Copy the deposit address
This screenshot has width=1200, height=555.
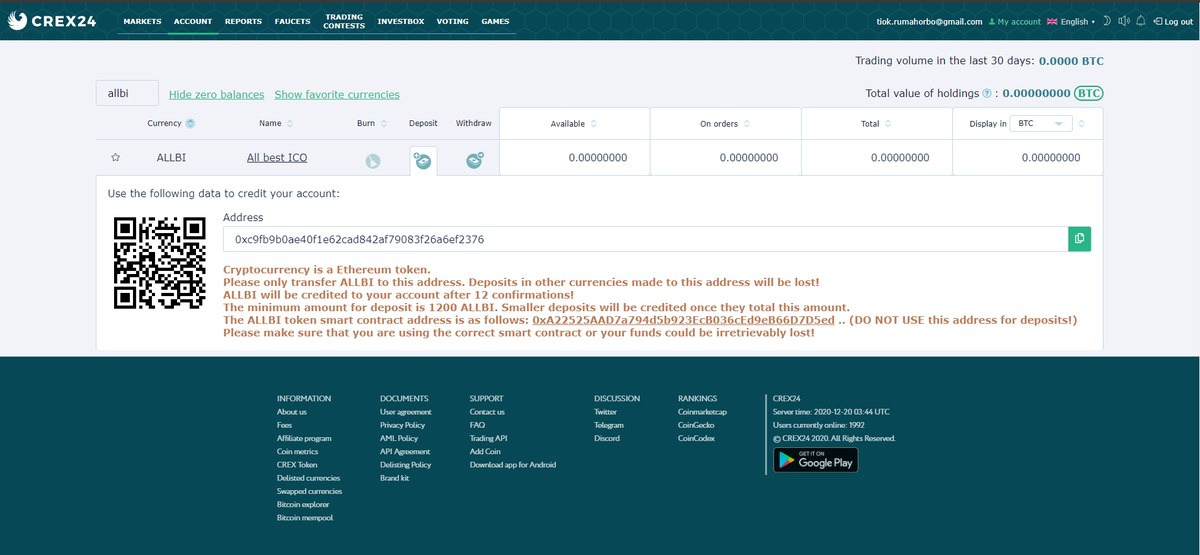pos(1079,239)
